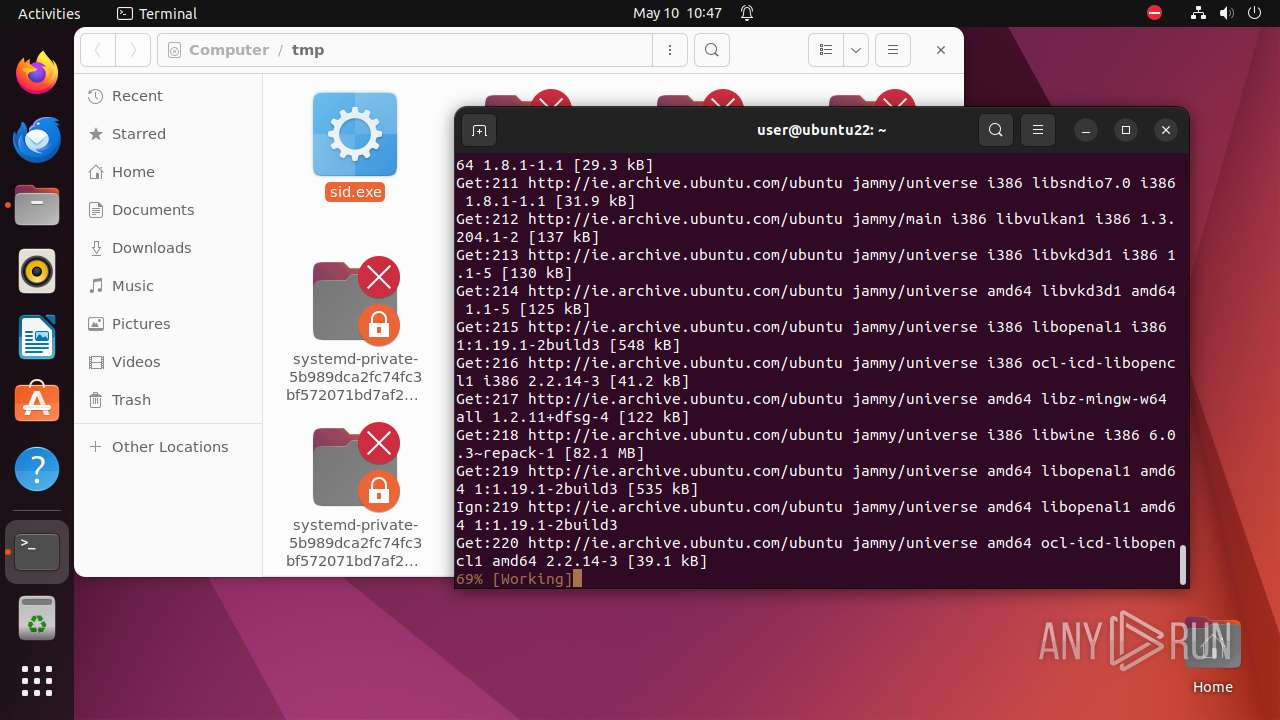Select the lower systemd-private locked folder

click(x=355, y=497)
